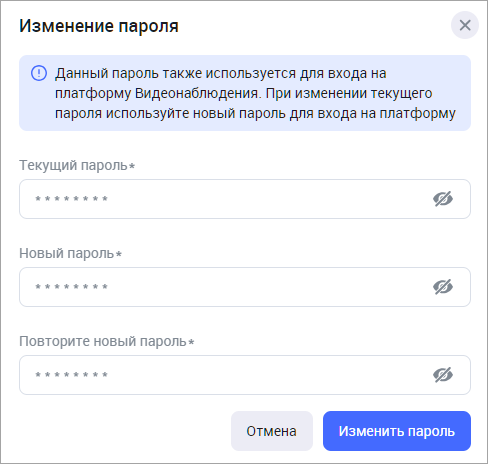Click the Повторите новый пароль label
The height and width of the screenshot is (464, 488).
103,341
